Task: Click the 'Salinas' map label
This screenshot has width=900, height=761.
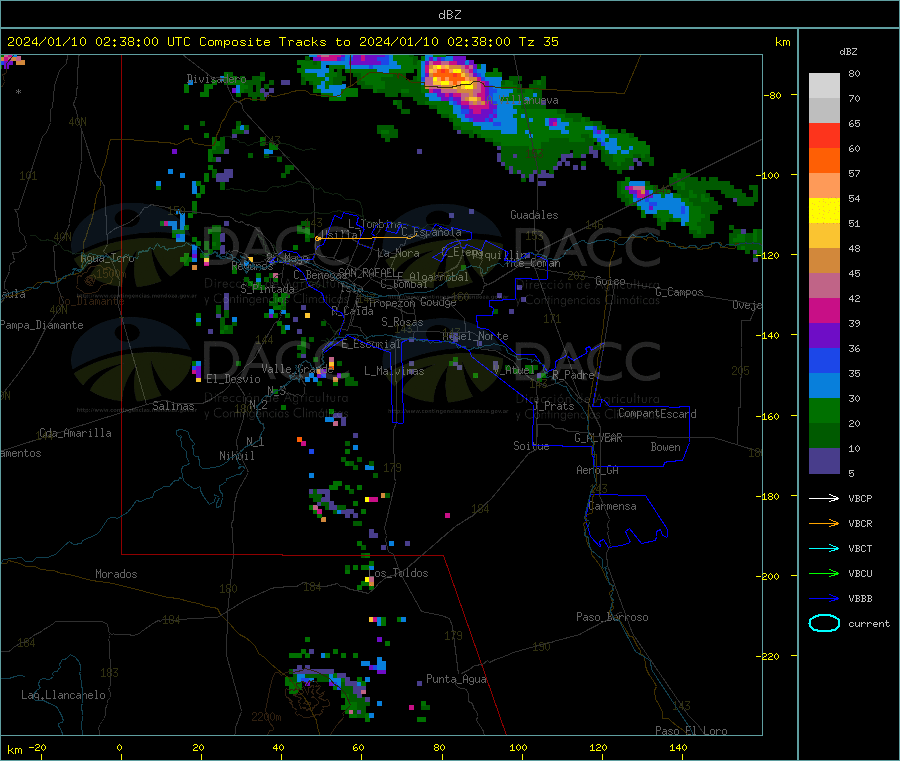Action: (x=173, y=406)
